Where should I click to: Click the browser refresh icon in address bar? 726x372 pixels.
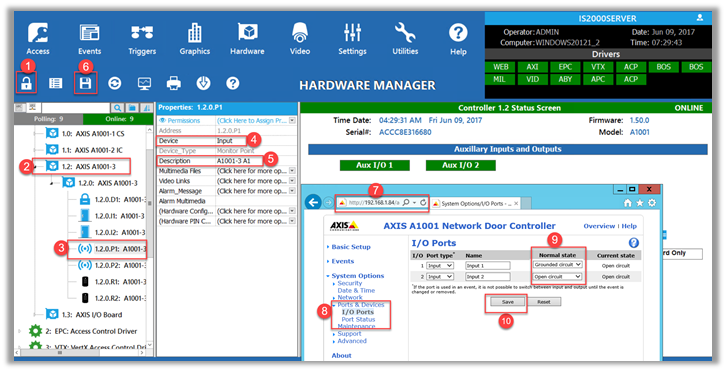coord(423,202)
